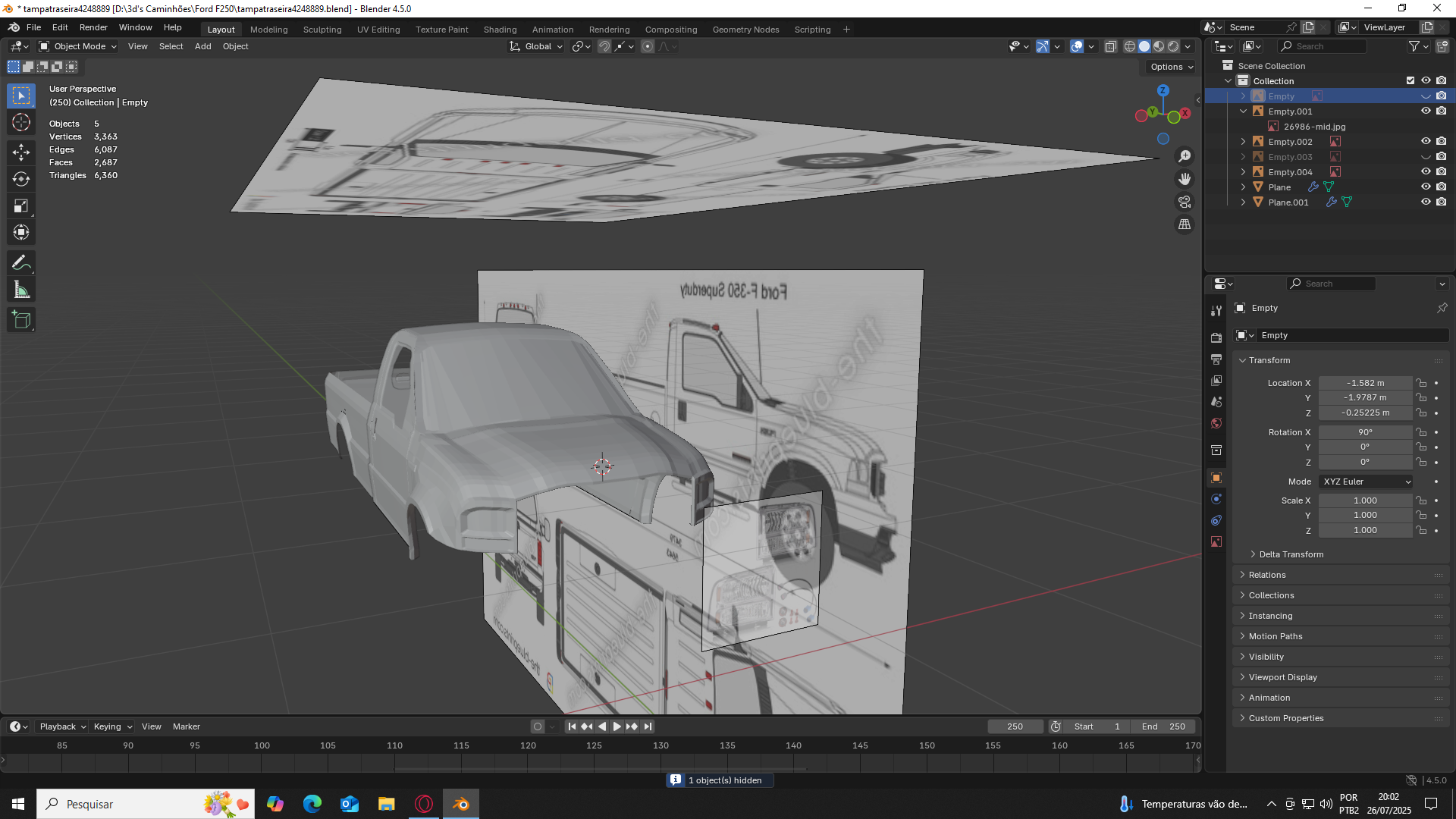Switch to orthographic grid view icon
The image size is (1456, 819).
point(1184,224)
